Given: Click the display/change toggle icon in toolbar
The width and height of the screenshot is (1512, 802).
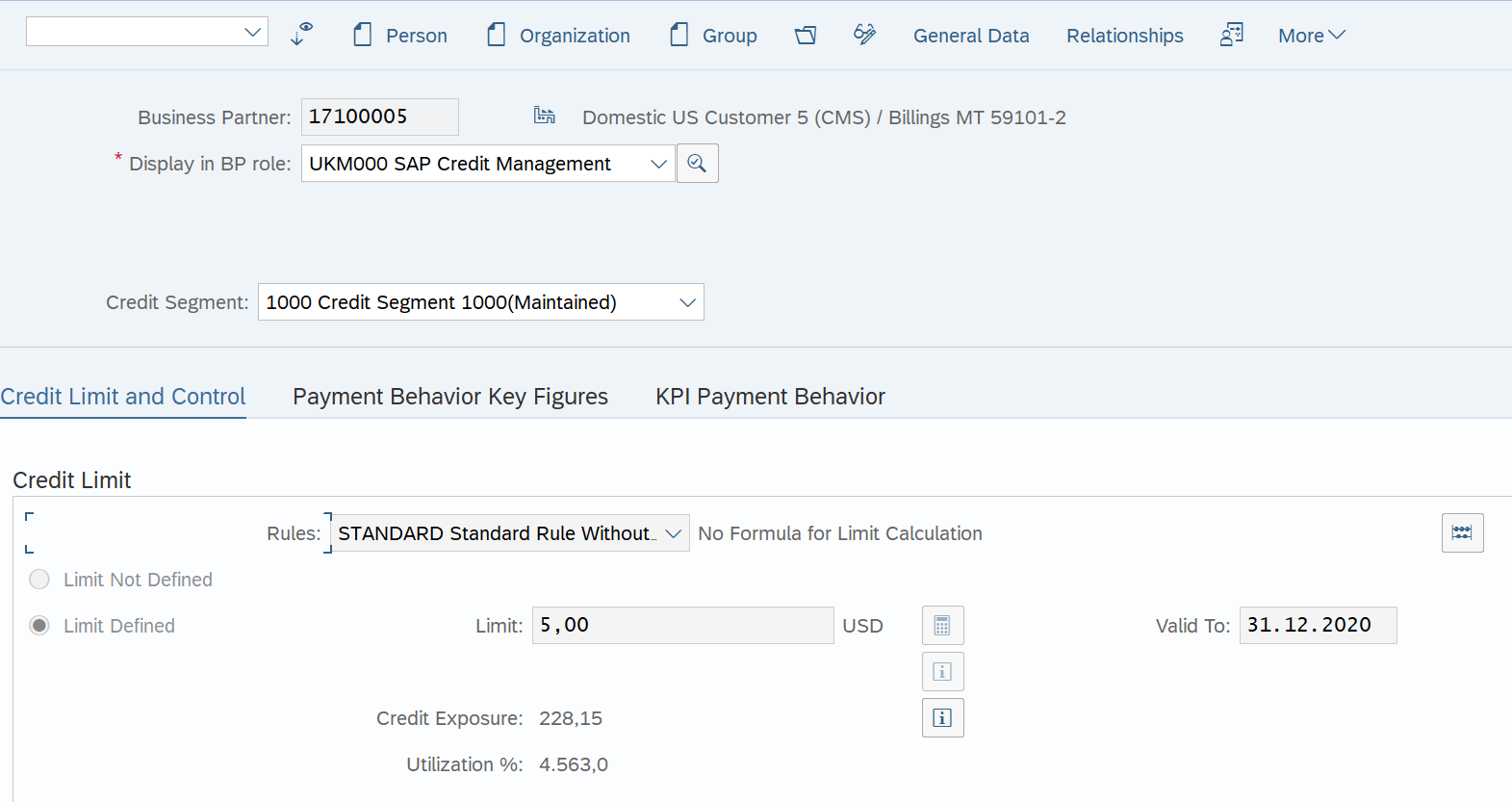Looking at the screenshot, I should point(302,35).
